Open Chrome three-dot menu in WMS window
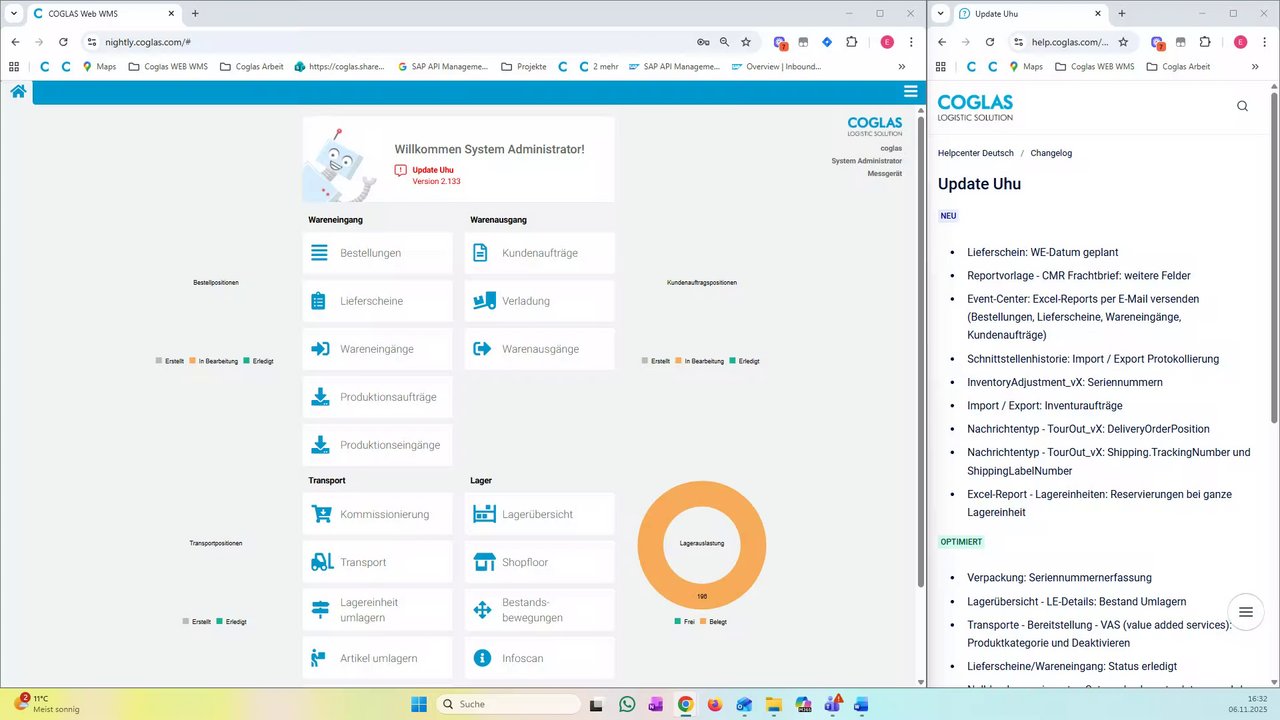The height and width of the screenshot is (720, 1280). (x=911, y=42)
